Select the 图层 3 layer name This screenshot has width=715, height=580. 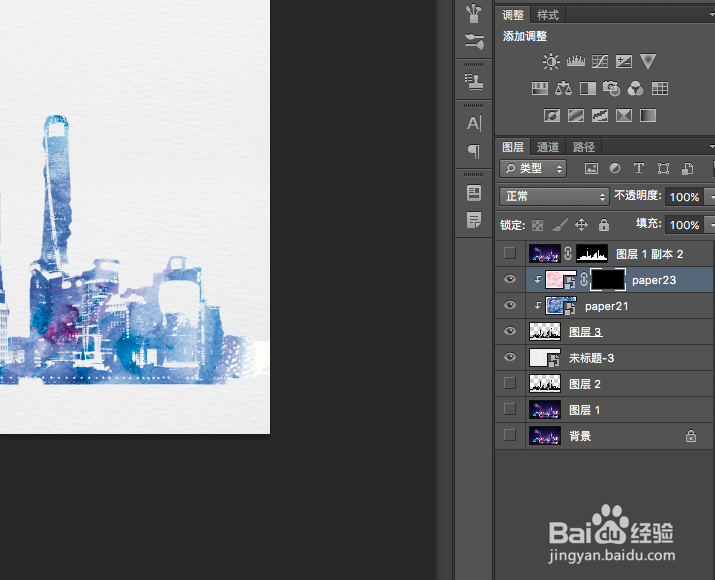click(585, 332)
